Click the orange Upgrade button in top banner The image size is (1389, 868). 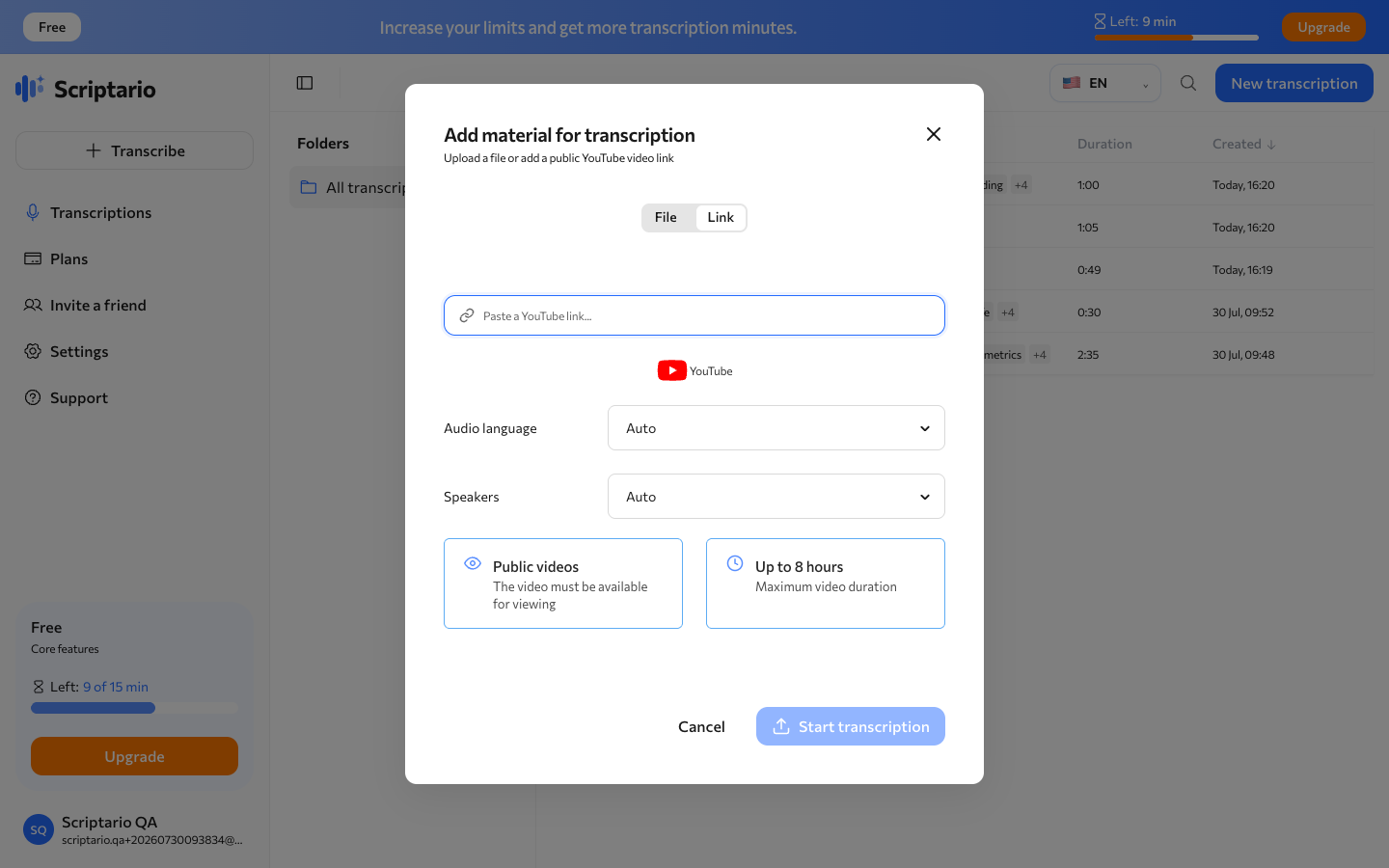1323,27
